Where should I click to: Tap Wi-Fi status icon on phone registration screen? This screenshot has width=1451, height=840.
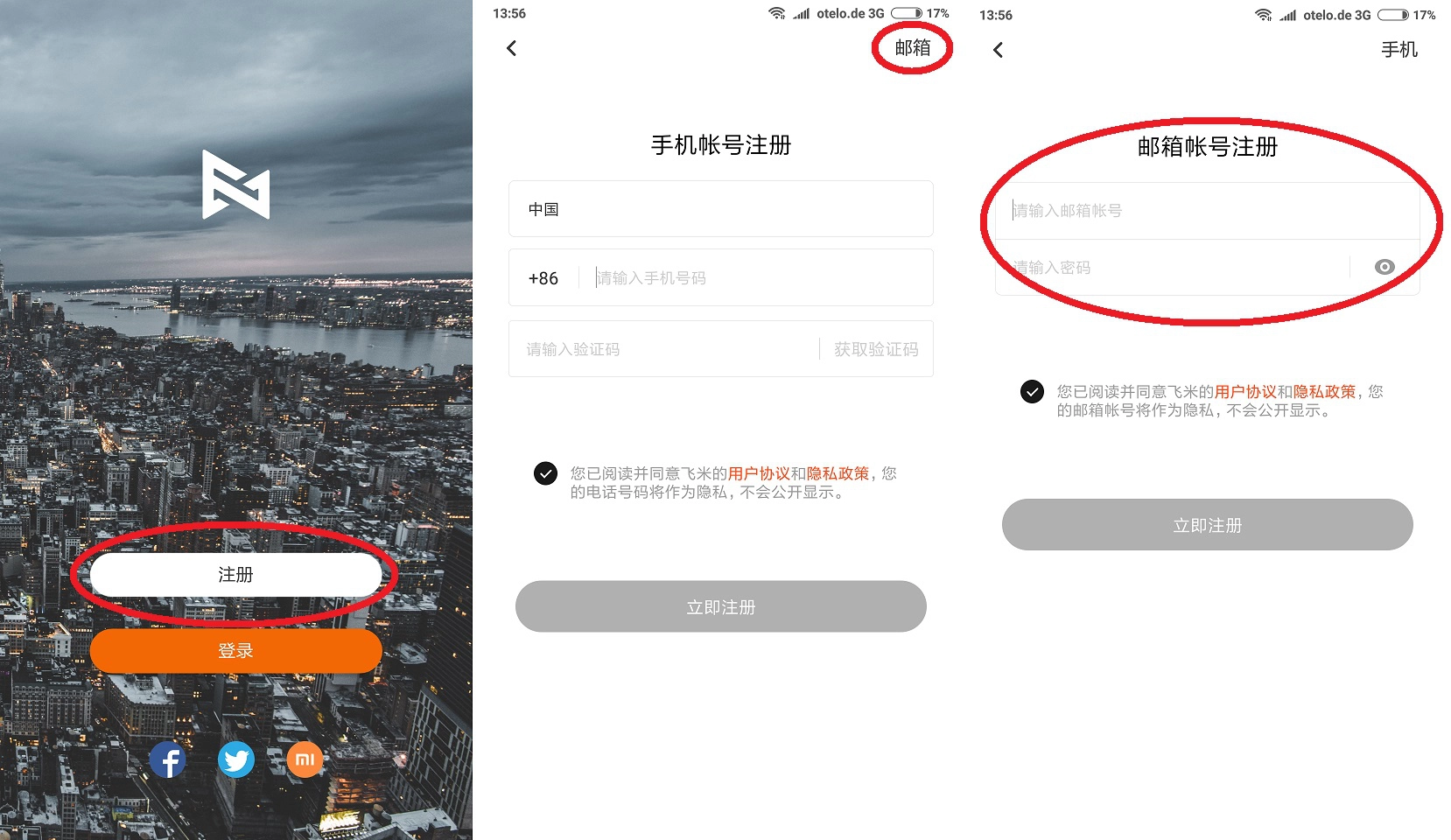point(776,13)
